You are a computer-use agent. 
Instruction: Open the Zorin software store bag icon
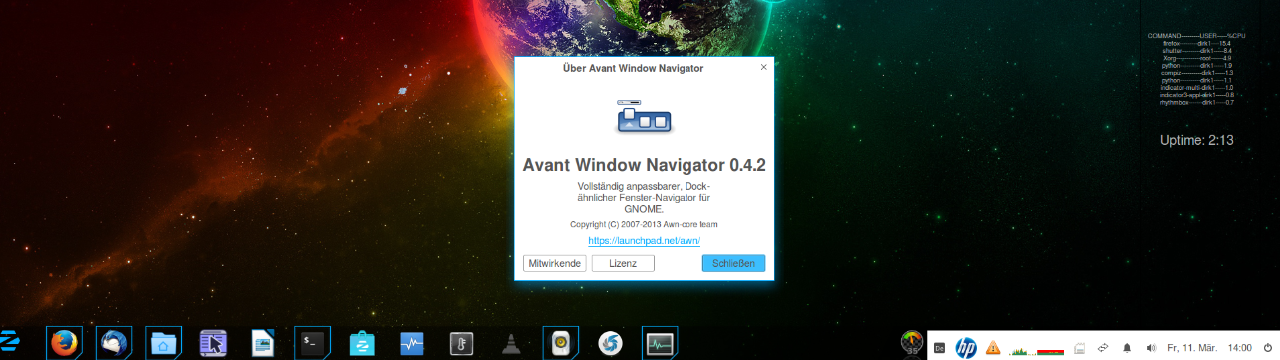(x=362, y=344)
